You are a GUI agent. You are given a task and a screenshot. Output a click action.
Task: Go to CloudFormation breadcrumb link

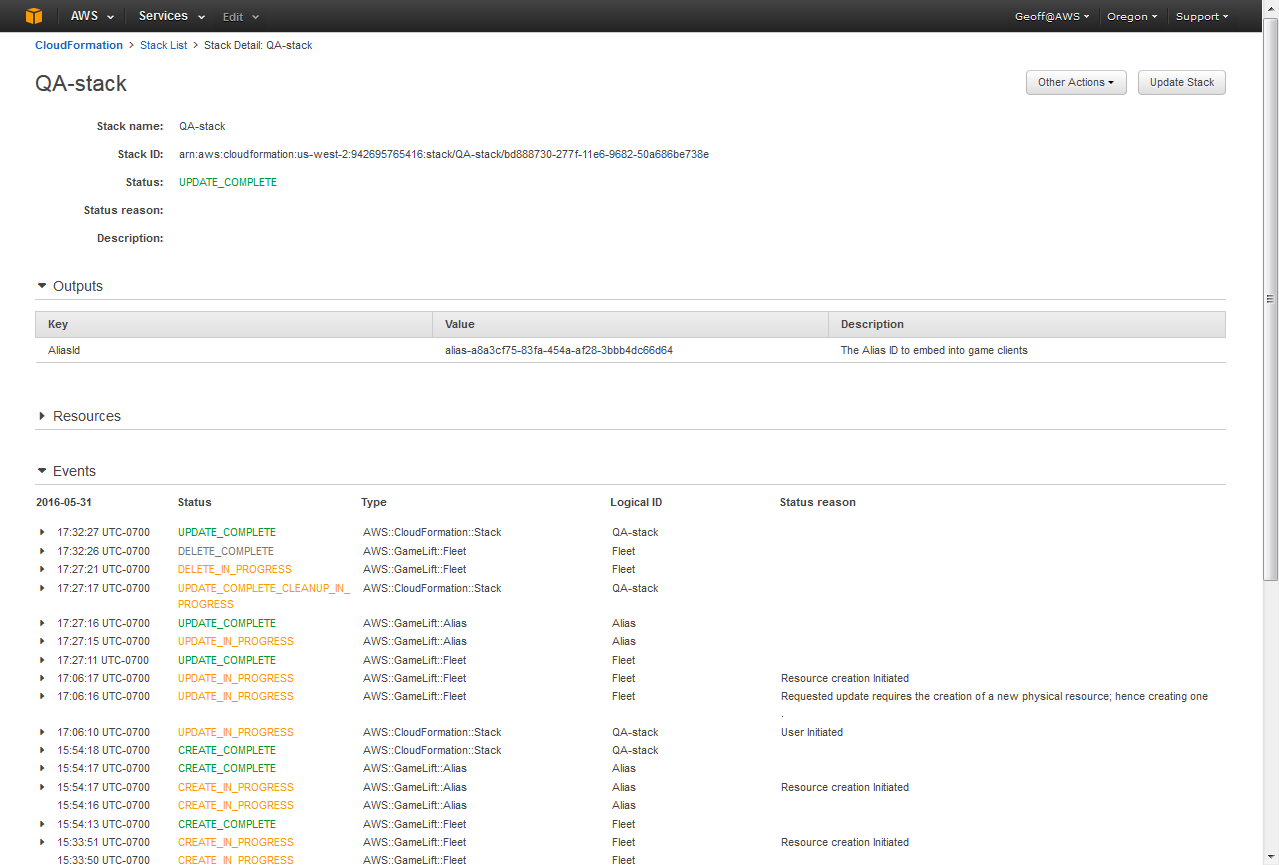click(79, 45)
